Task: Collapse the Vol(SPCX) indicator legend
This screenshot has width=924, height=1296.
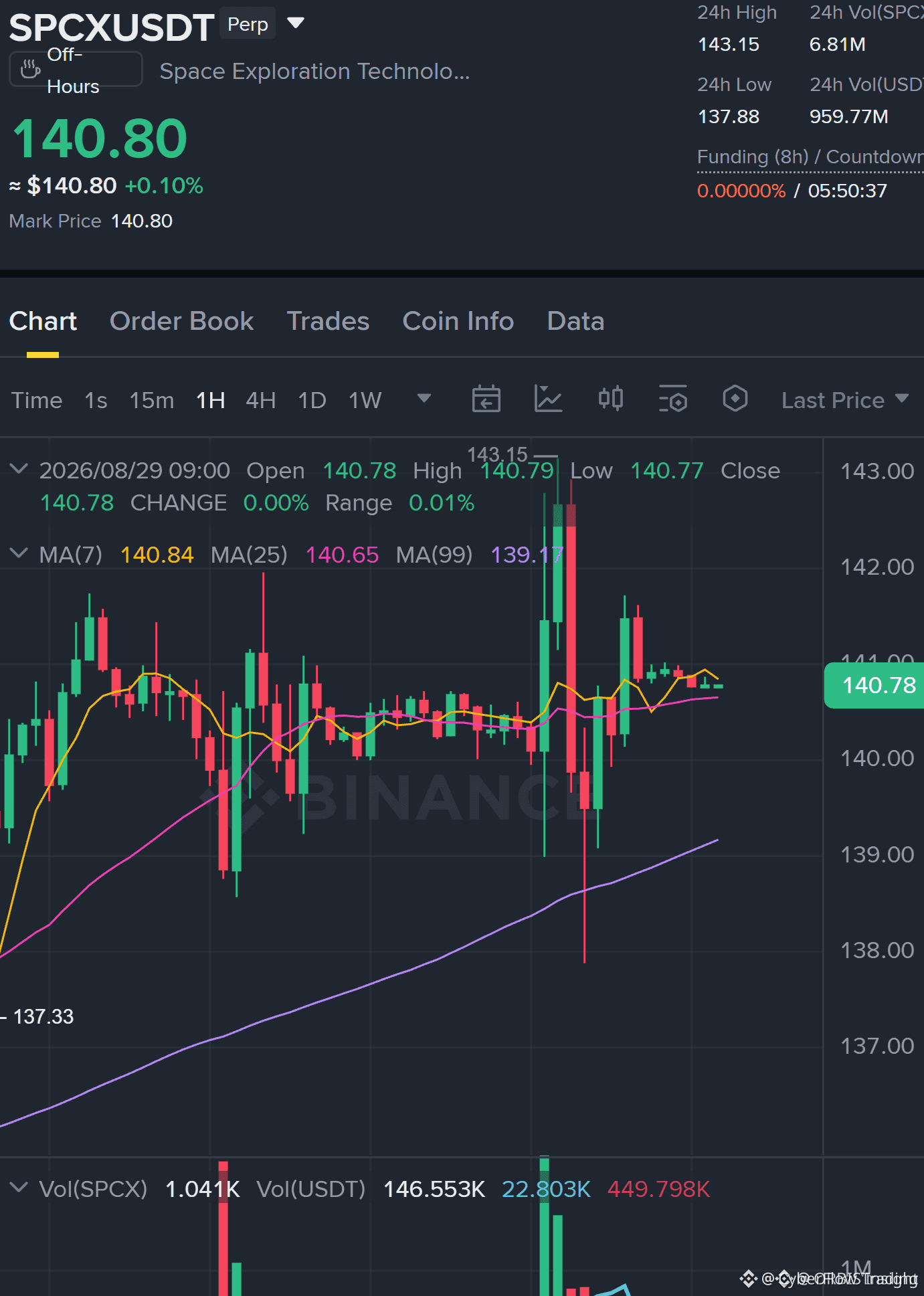Action: pos(19,1187)
